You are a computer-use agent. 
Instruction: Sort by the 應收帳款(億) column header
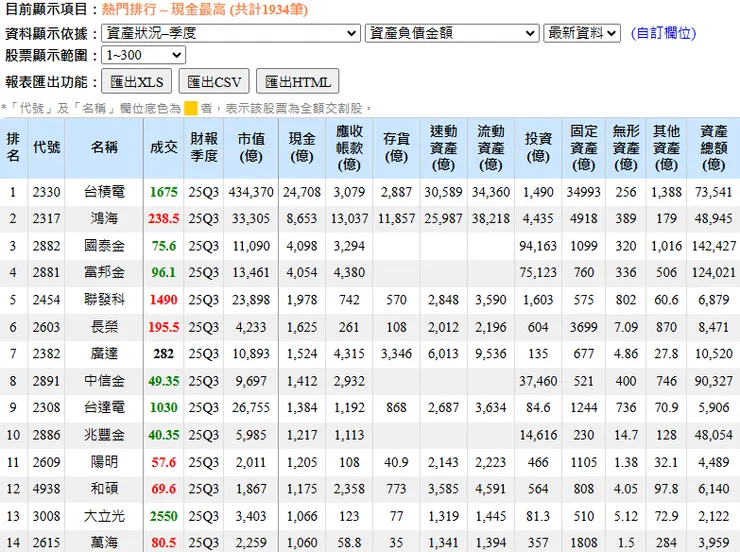pyautogui.click(x=349, y=148)
